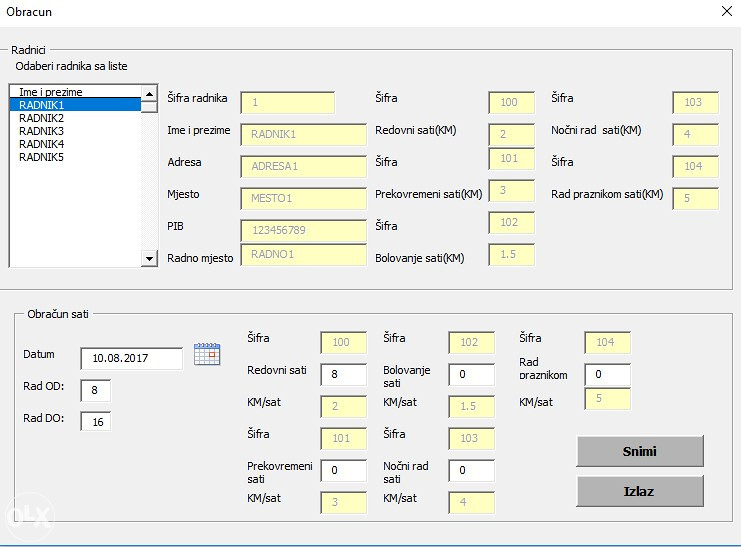This screenshot has width=741, height=547.
Task: Focus the Rad DO input field
Action: coord(95,422)
